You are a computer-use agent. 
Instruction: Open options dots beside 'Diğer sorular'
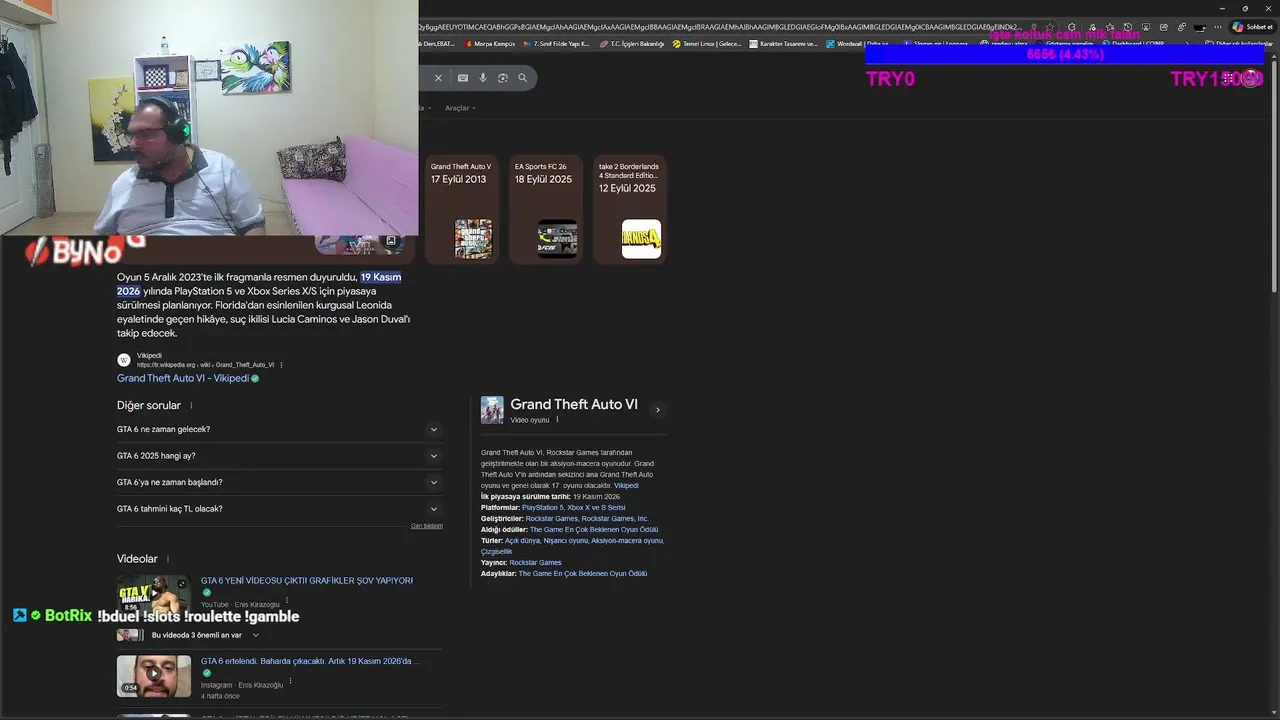click(191, 406)
